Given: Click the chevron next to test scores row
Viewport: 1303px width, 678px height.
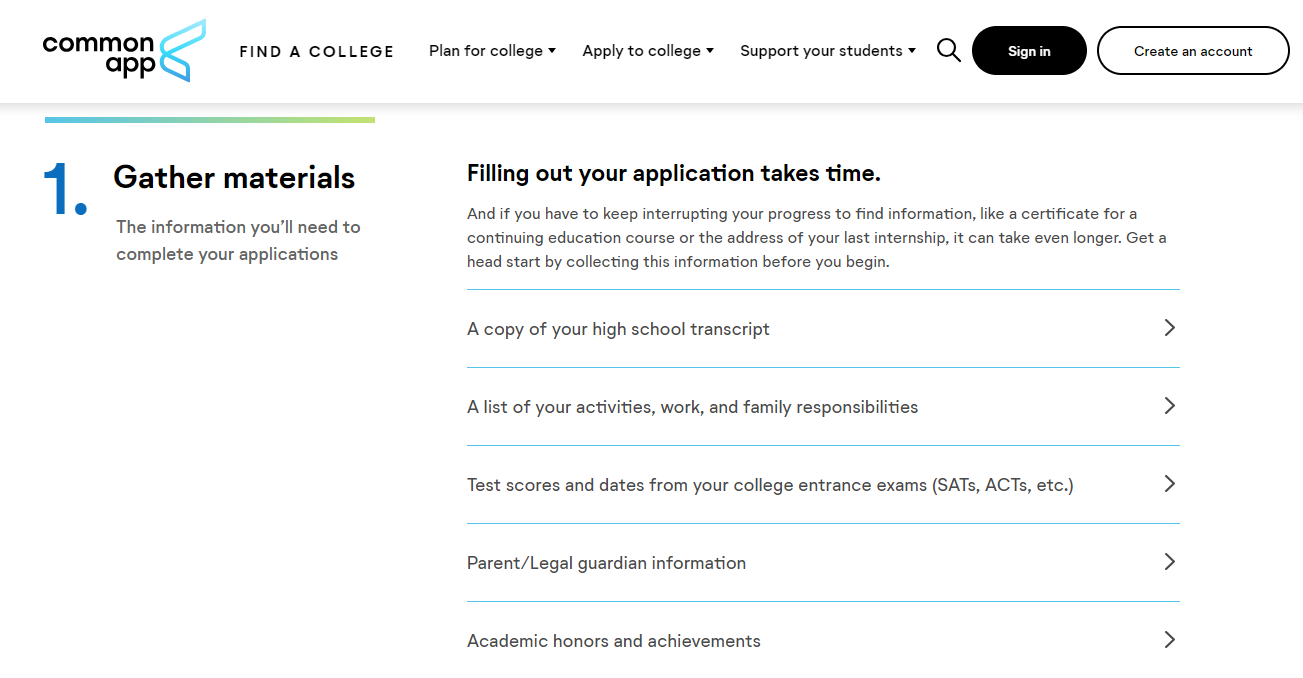Looking at the screenshot, I should 1169,484.
